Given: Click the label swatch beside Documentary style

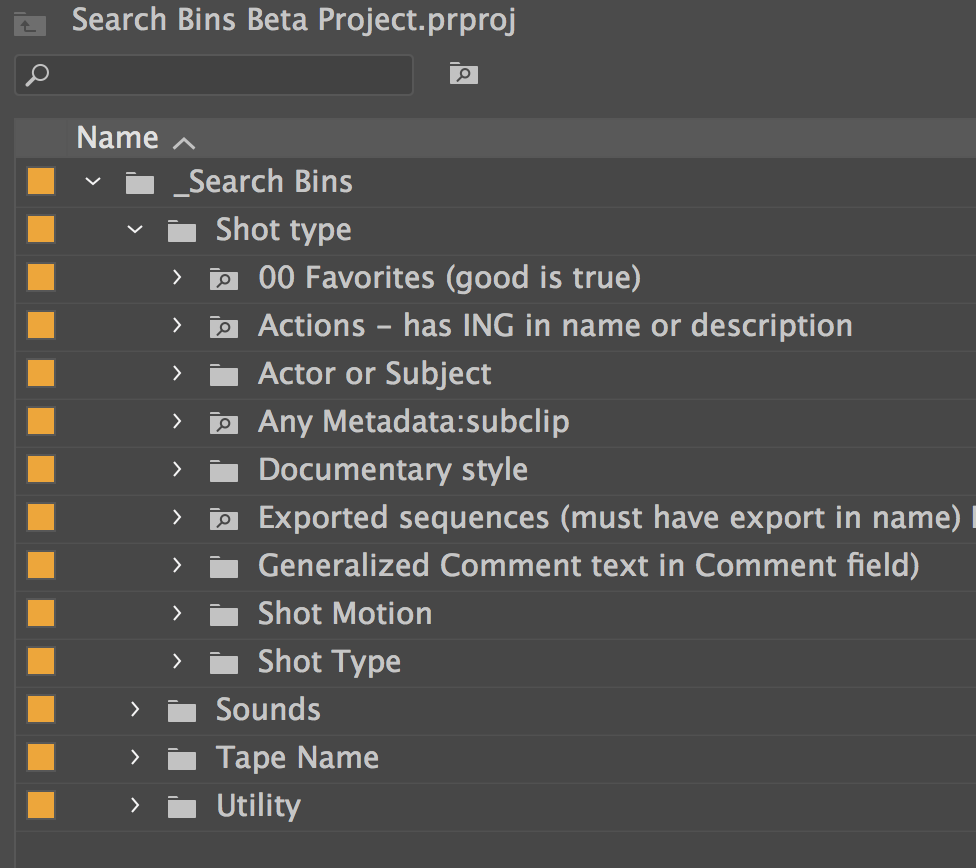Looking at the screenshot, I should pyautogui.click(x=41, y=469).
